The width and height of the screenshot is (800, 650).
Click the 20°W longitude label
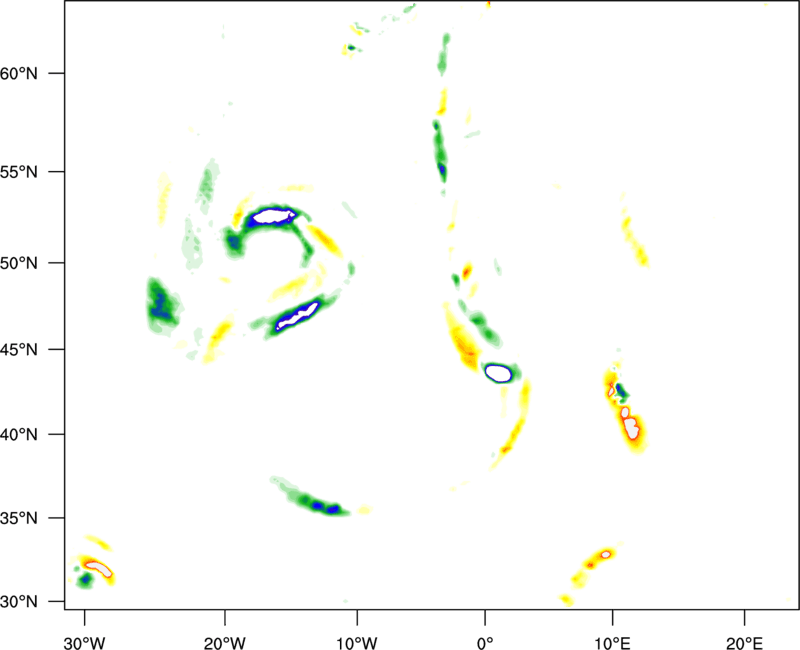click(224, 643)
